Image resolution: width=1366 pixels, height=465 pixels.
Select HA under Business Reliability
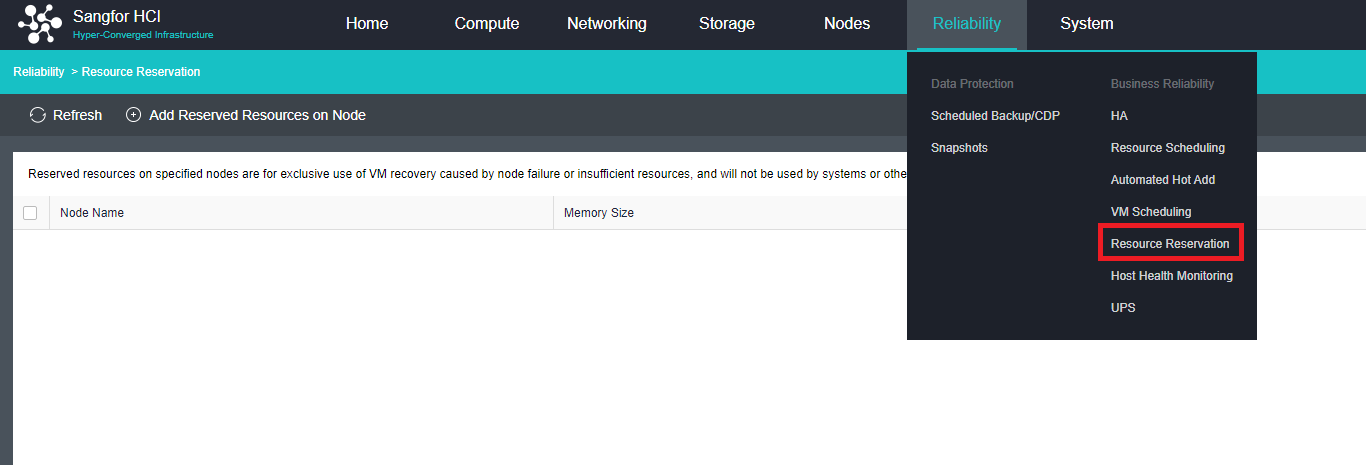(x=1119, y=116)
